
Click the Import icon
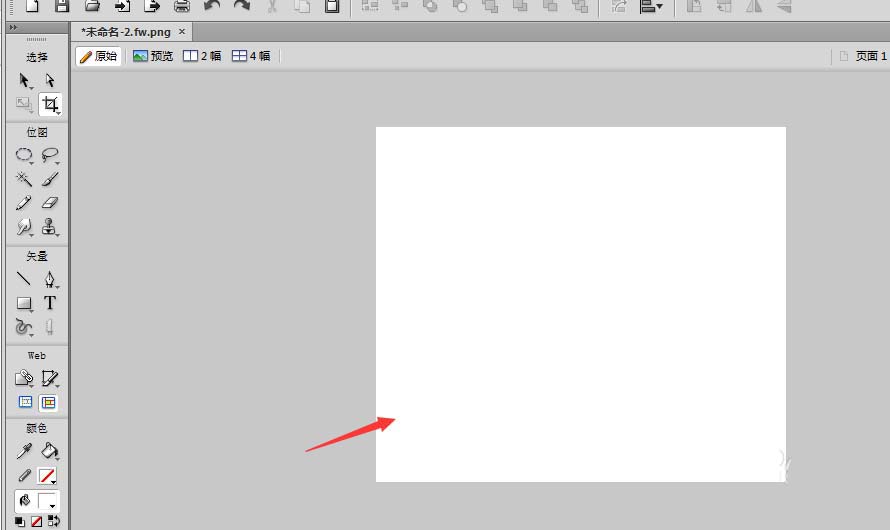click(x=122, y=6)
